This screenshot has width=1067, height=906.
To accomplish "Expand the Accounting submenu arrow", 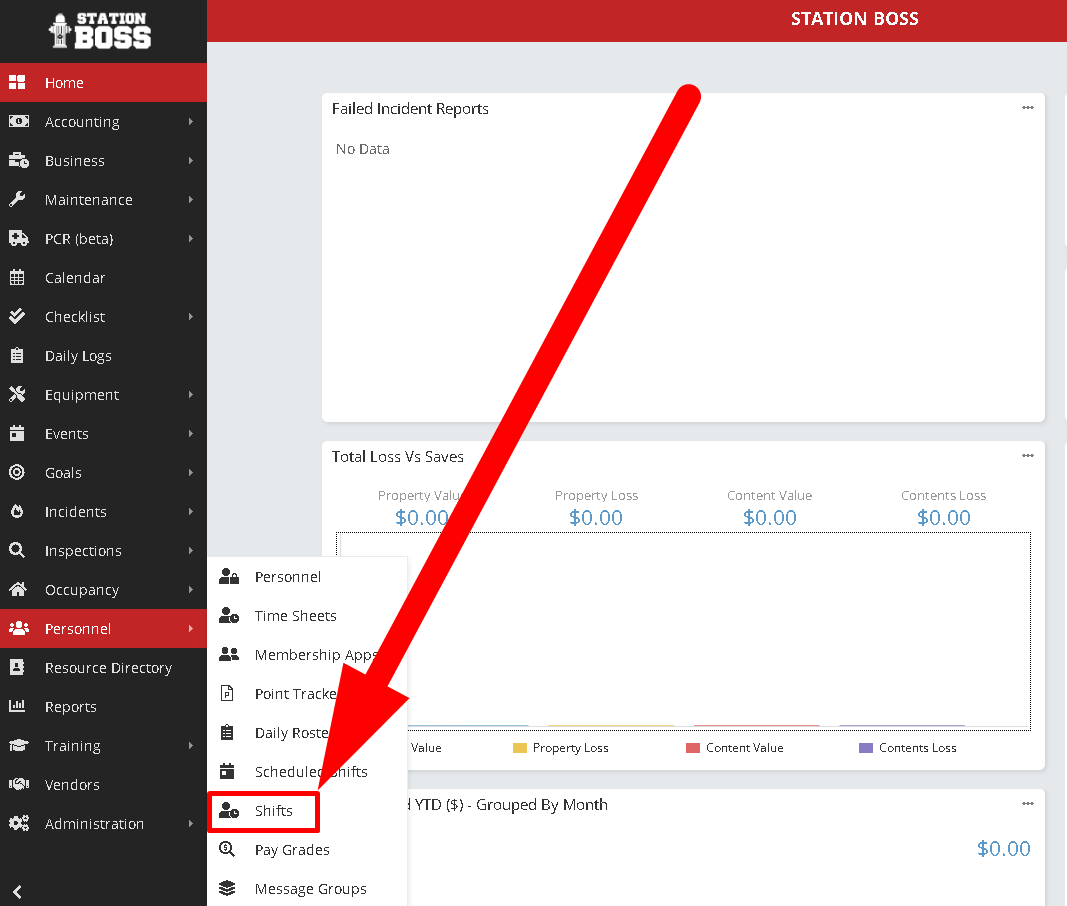I will tap(190, 122).
